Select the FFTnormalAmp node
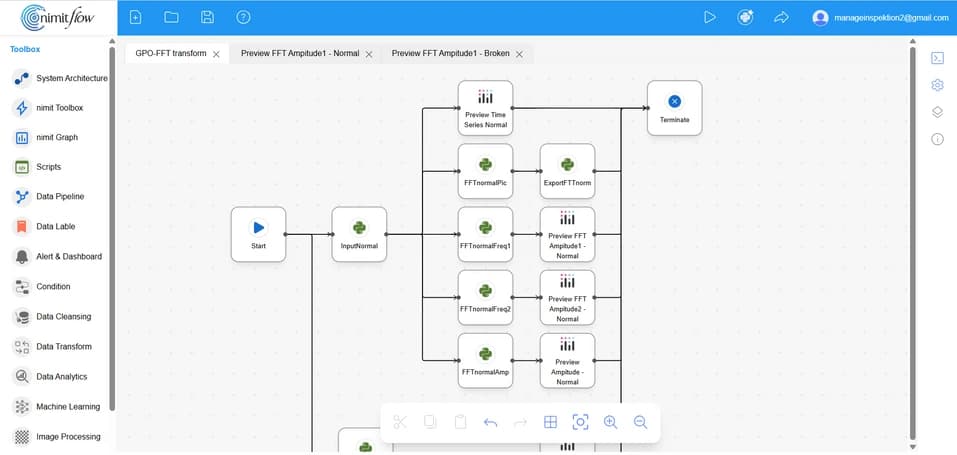 (x=485, y=360)
